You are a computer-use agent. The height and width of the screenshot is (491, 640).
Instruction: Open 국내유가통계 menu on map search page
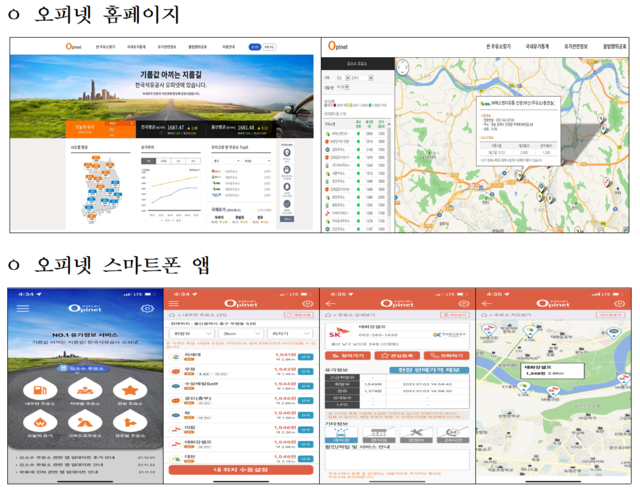pyautogui.click(x=537, y=47)
